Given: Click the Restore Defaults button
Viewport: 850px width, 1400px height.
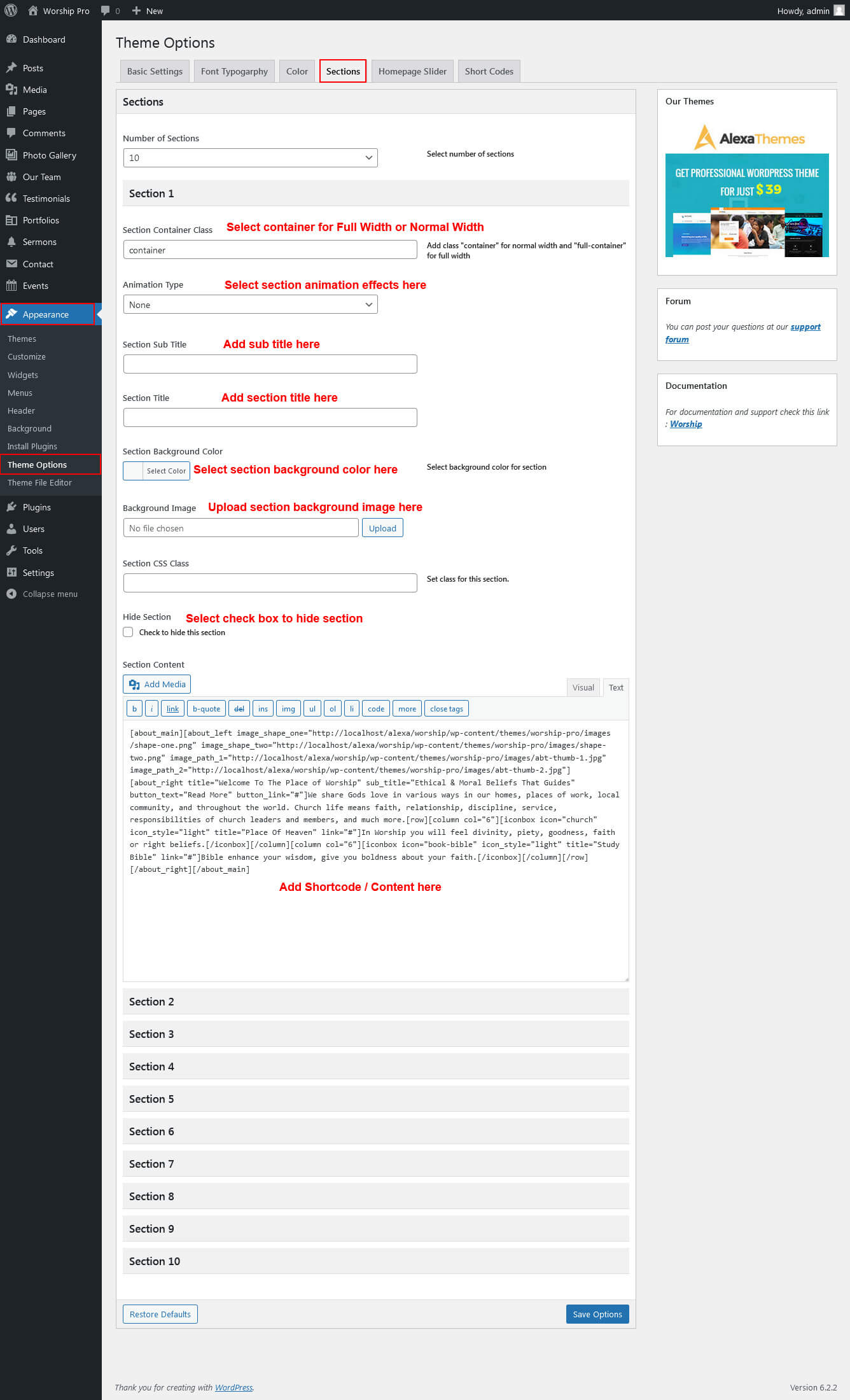Looking at the screenshot, I should pos(160,1314).
